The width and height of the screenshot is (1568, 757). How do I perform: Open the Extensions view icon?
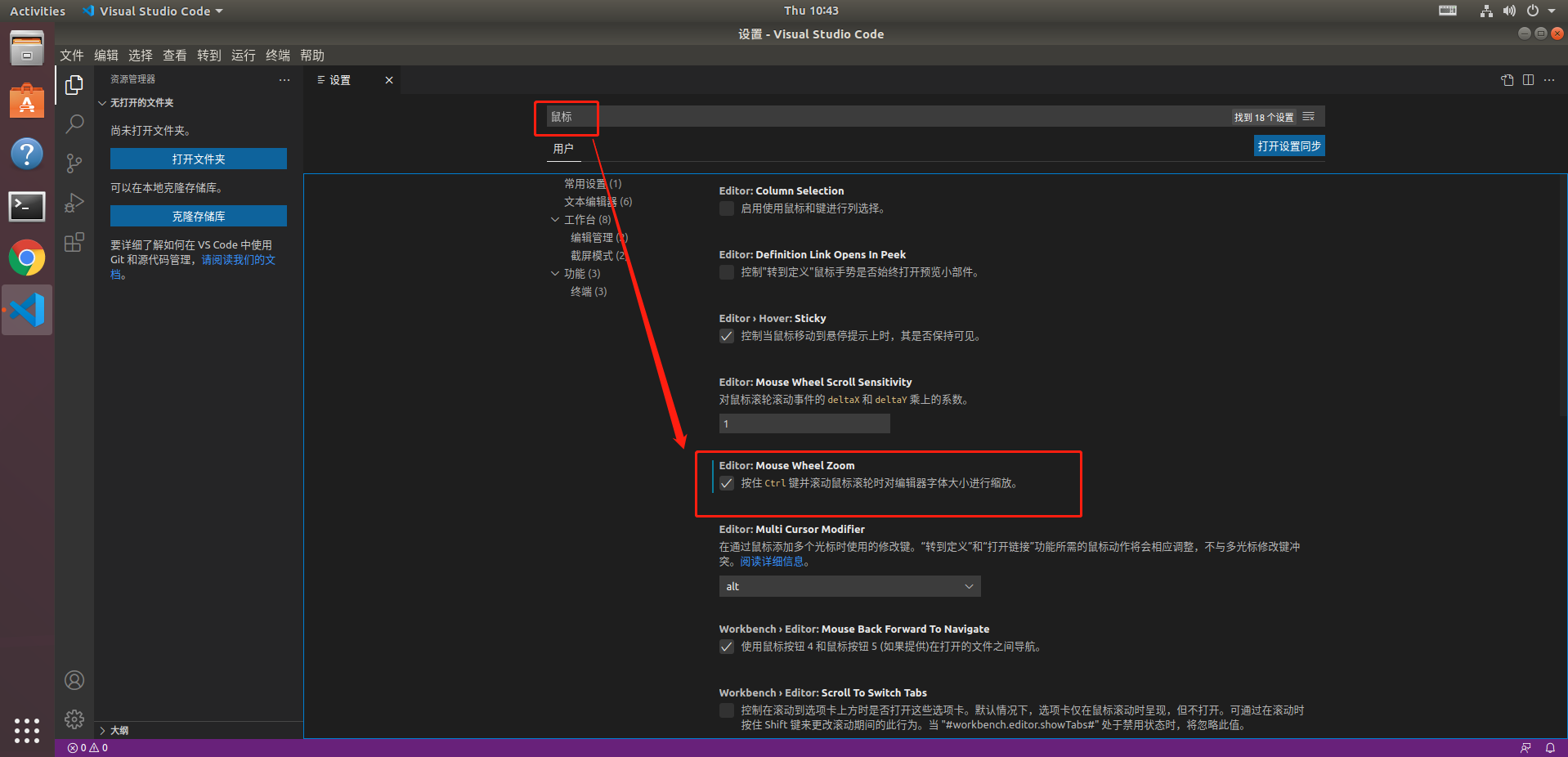(74, 242)
